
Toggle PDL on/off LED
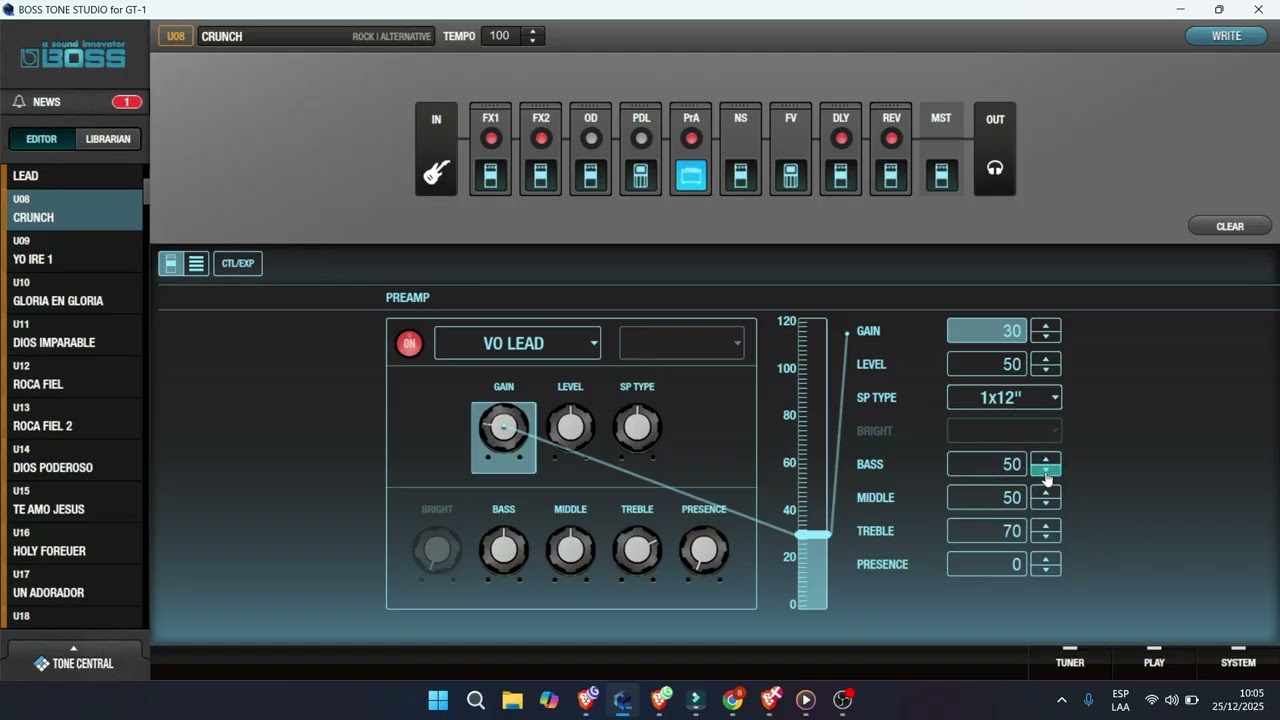(641, 138)
